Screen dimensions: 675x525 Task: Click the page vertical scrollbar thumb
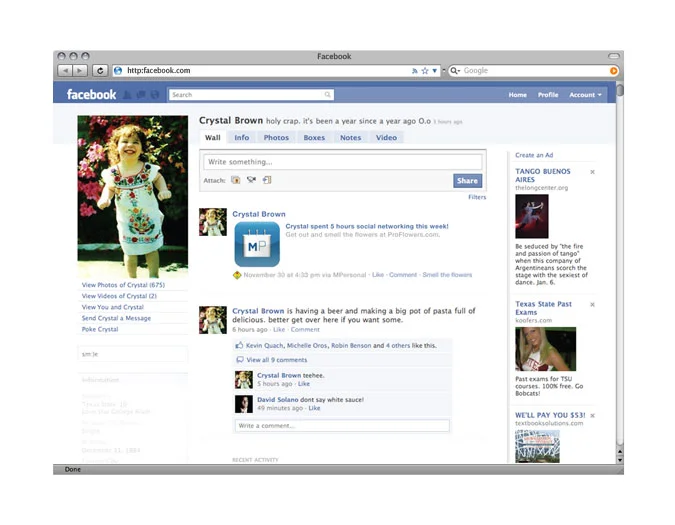(620, 90)
